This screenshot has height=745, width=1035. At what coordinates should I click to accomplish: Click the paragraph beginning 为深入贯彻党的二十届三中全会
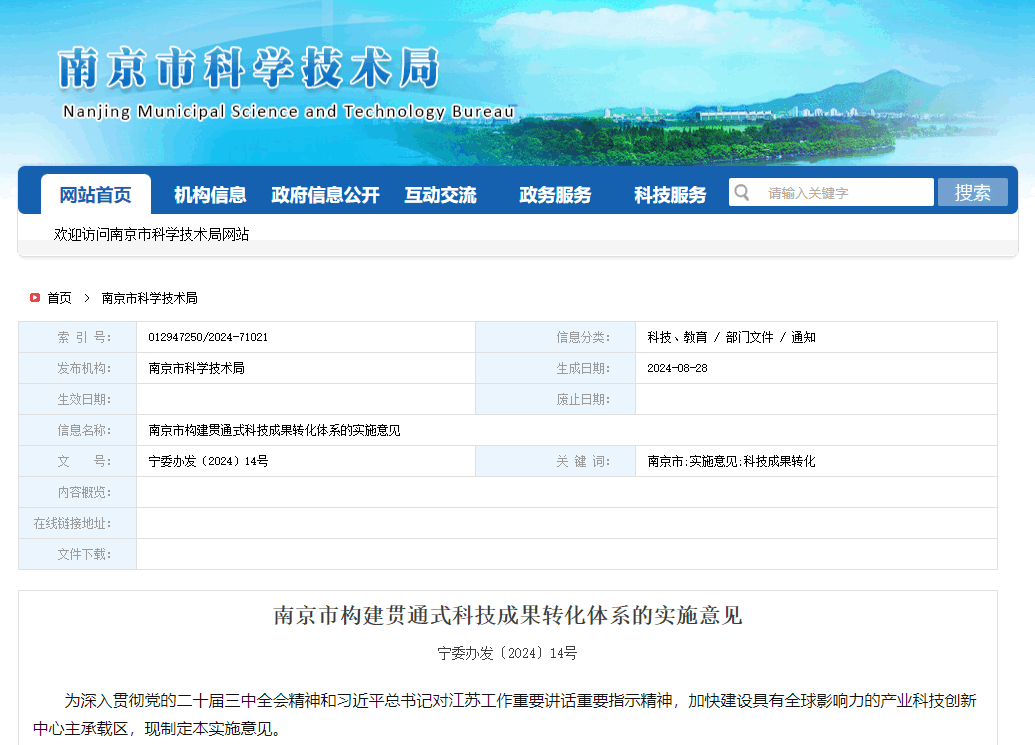pyautogui.click(x=505, y=715)
